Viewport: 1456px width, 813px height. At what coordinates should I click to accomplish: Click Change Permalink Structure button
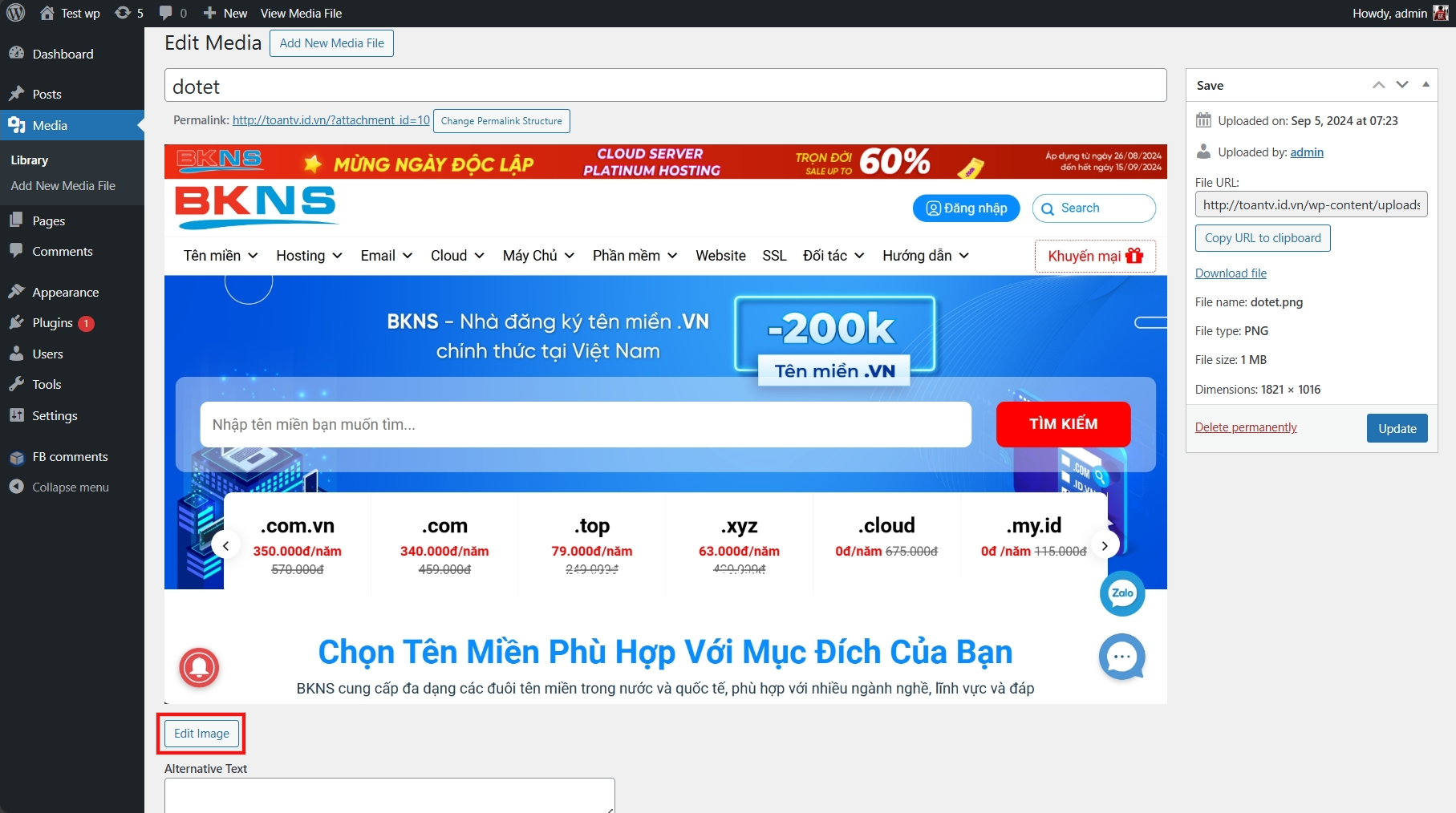tap(501, 121)
